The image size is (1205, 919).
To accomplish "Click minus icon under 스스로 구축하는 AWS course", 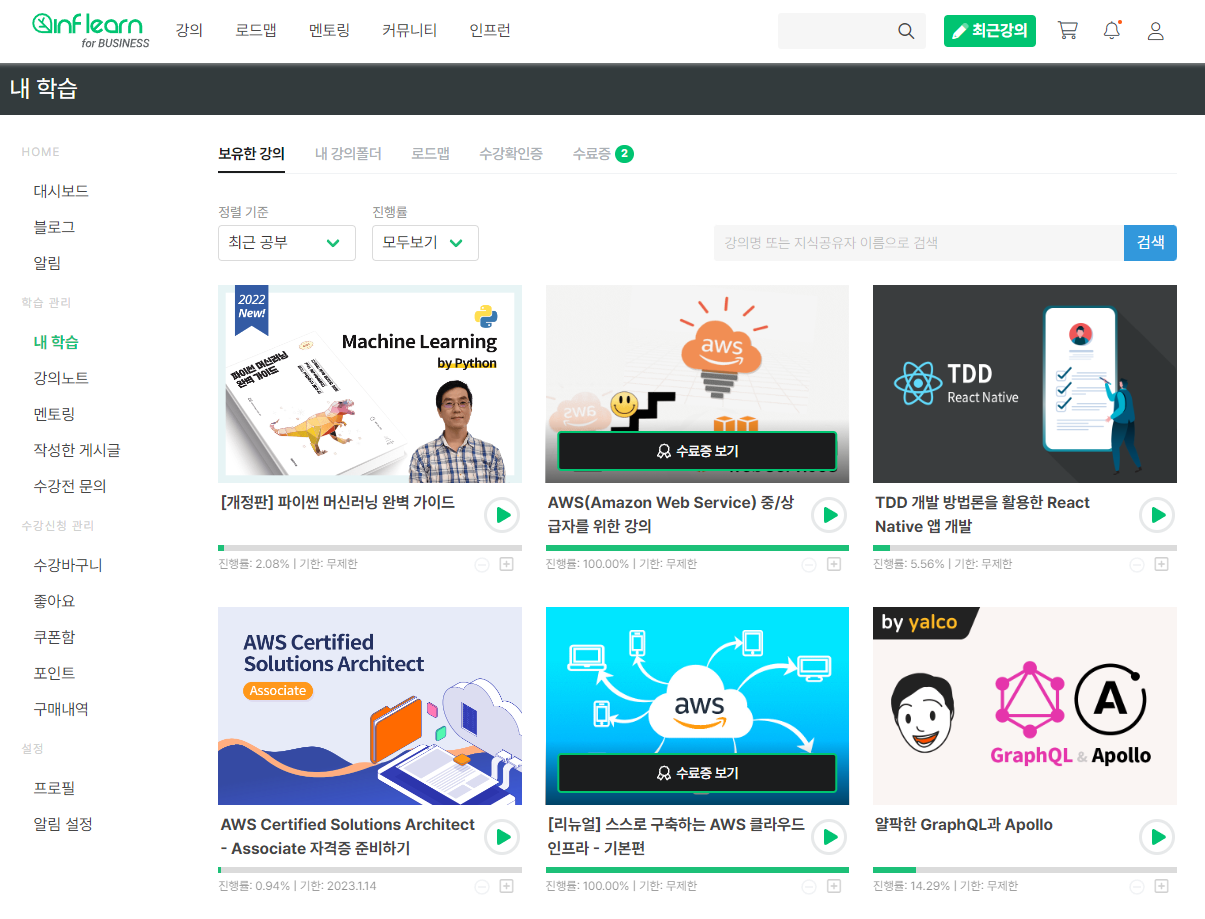I will (809, 886).
